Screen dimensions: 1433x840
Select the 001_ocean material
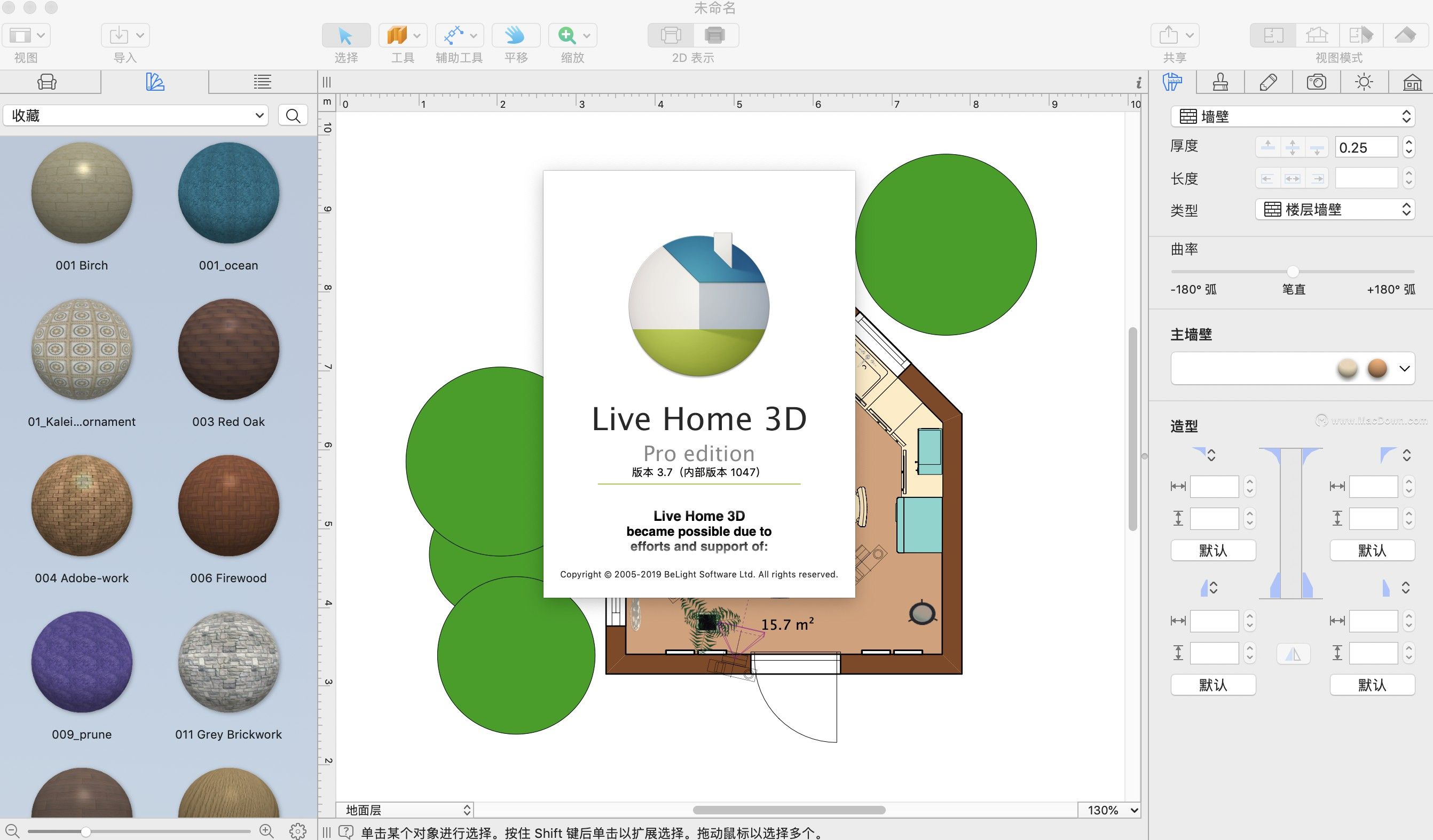(x=229, y=193)
